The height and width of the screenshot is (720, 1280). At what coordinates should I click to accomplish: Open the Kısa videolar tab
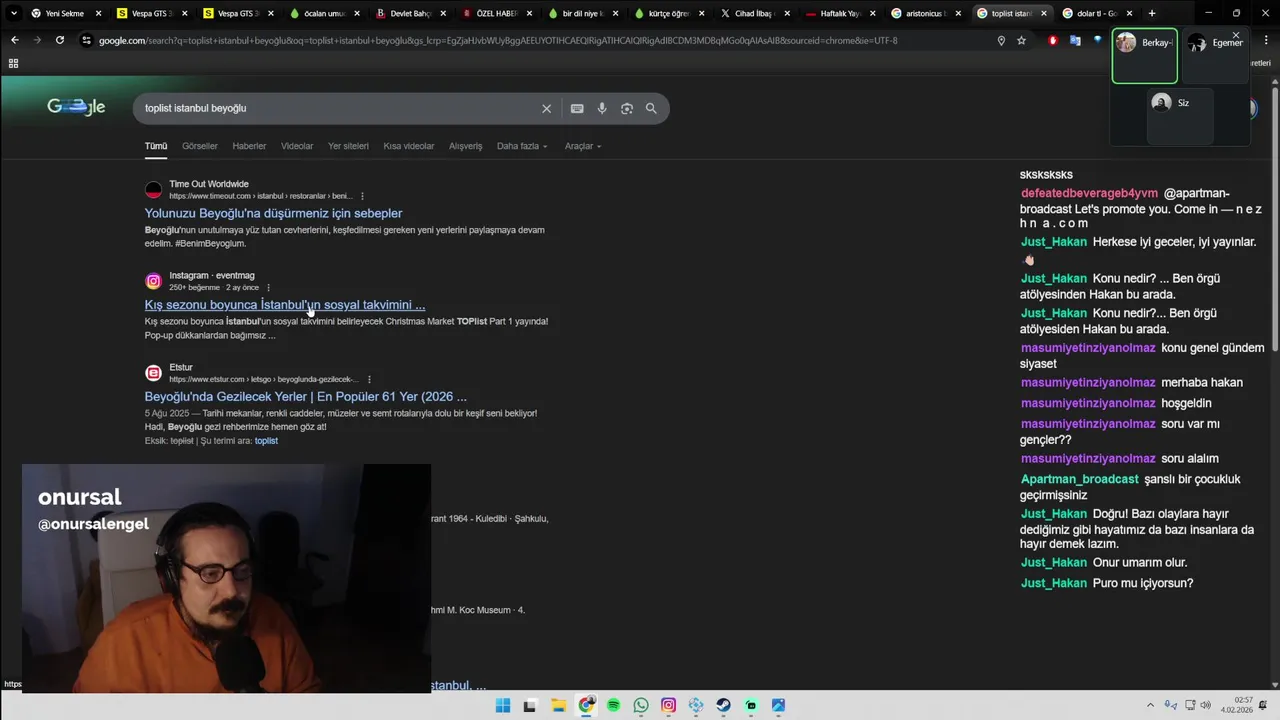(x=409, y=146)
